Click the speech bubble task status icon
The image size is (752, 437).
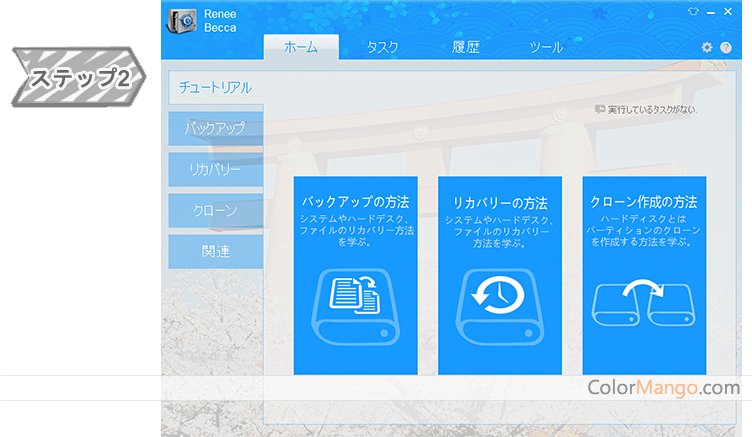(599, 109)
